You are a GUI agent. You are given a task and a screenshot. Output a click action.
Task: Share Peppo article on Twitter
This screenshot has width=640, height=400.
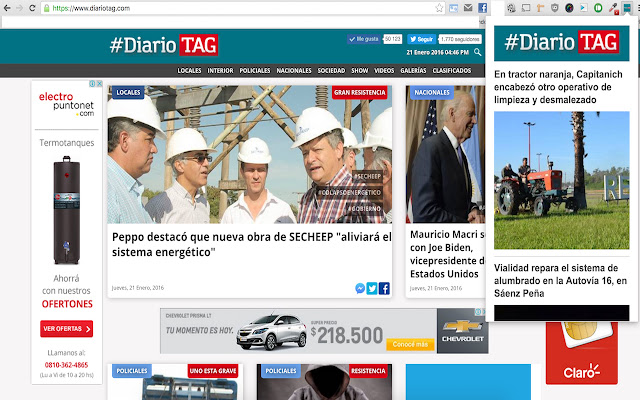372,289
